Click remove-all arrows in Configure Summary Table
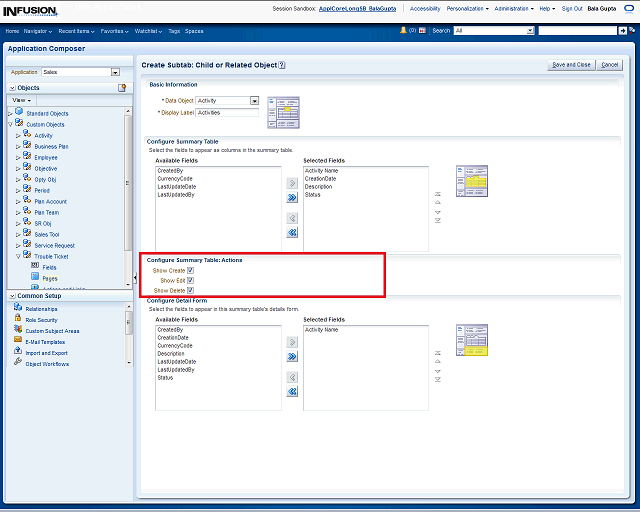The height and width of the screenshot is (512, 640). (x=292, y=232)
